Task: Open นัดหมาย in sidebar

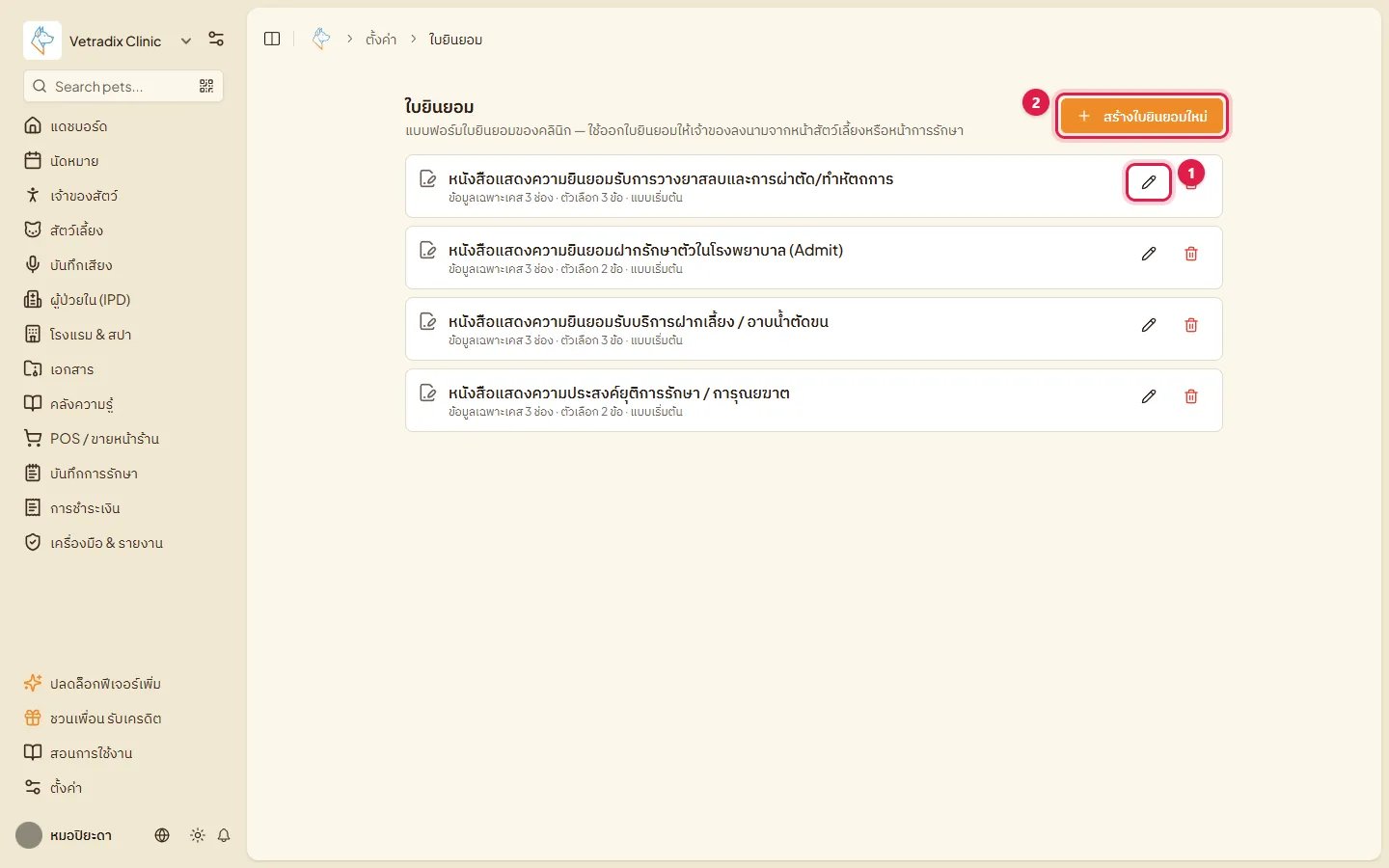Action: 123,161
